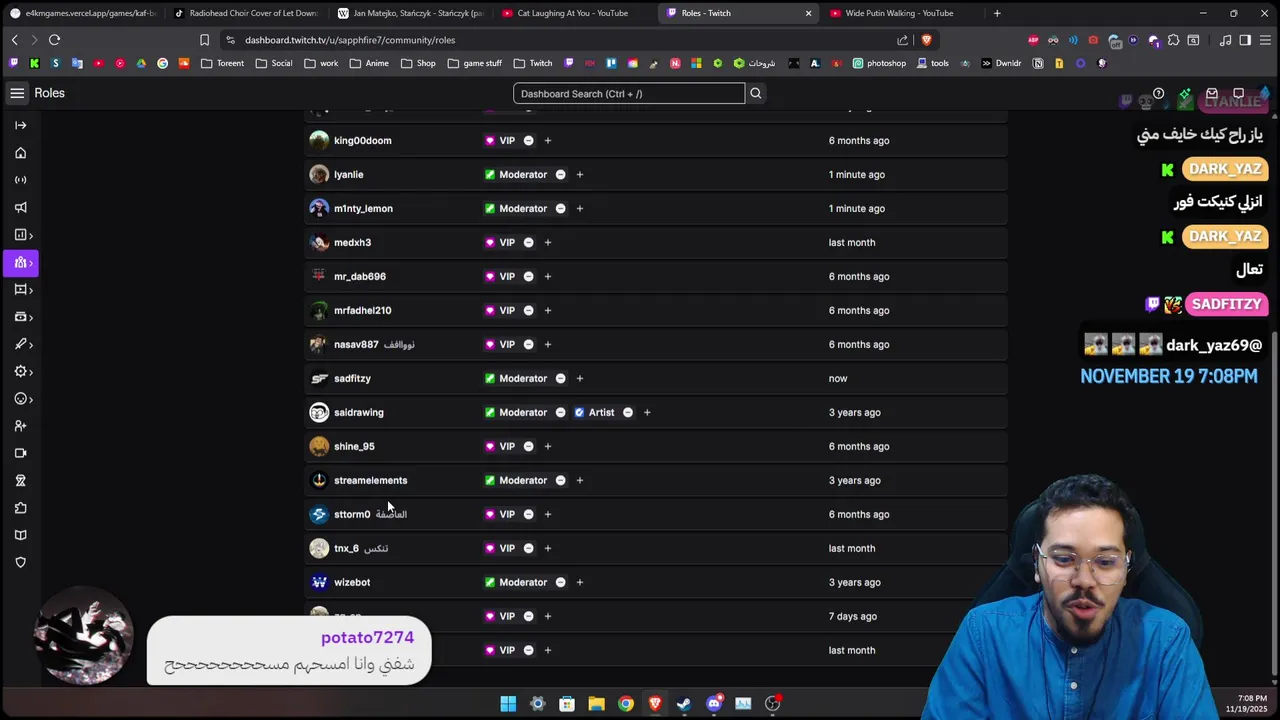Open nasav887 user profile
This screenshot has height=720, width=1280.
356,344
